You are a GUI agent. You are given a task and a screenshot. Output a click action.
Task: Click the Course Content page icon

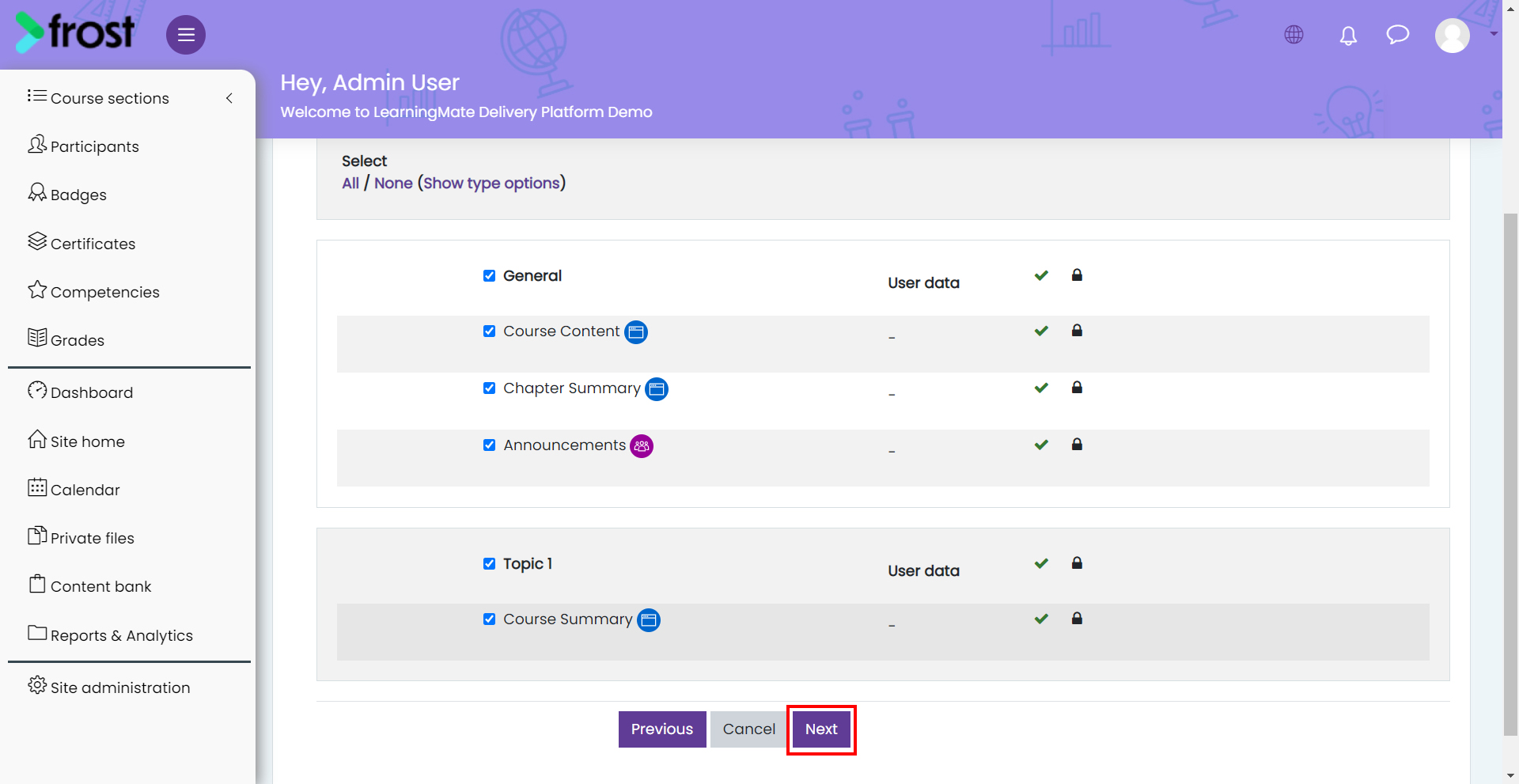636,332
